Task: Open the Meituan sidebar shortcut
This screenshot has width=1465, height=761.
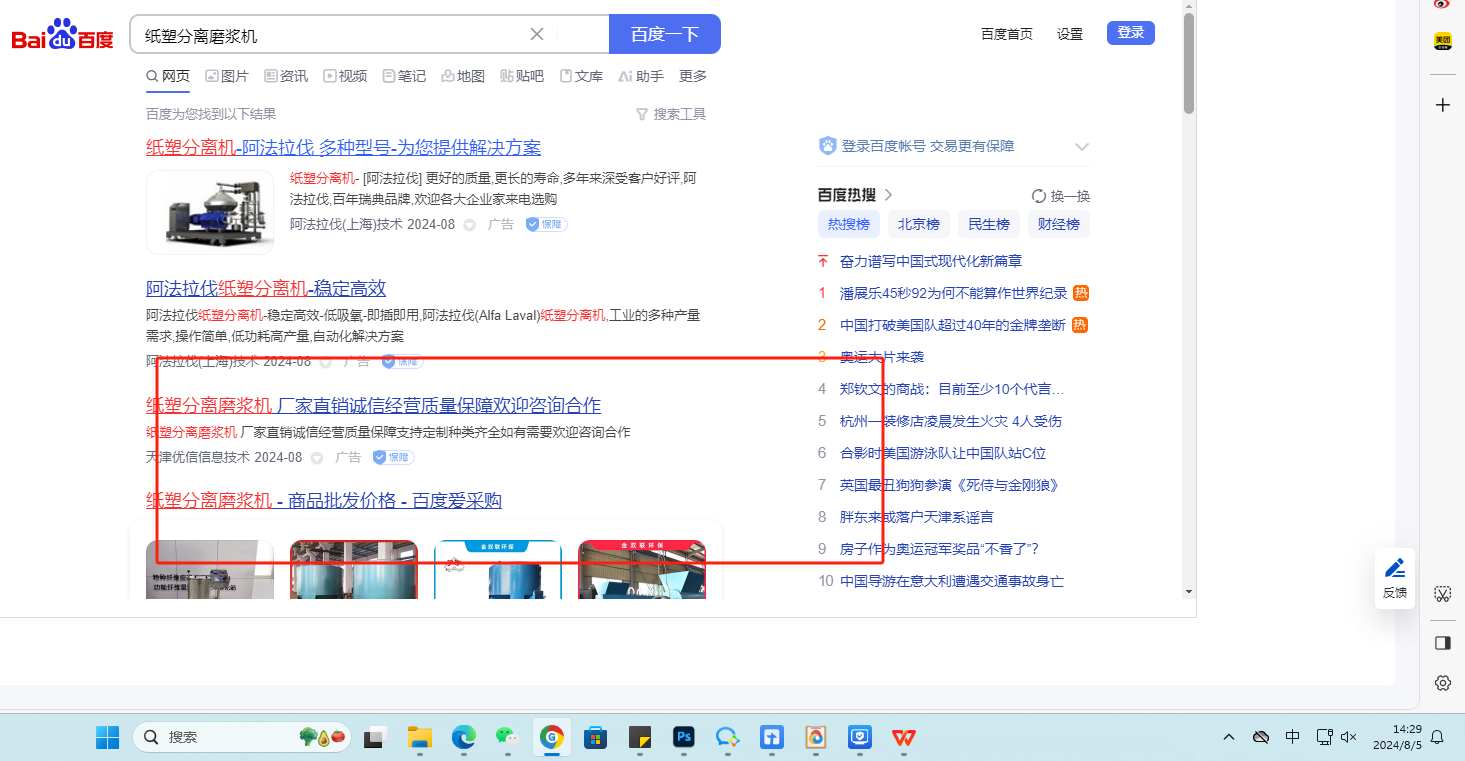Action: [x=1442, y=41]
